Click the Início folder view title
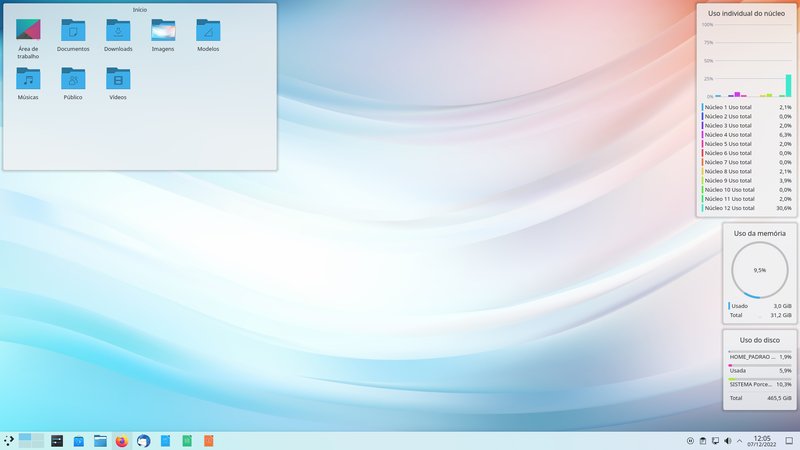This screenshot has height=450, width=800. click(x=140, y=10)
